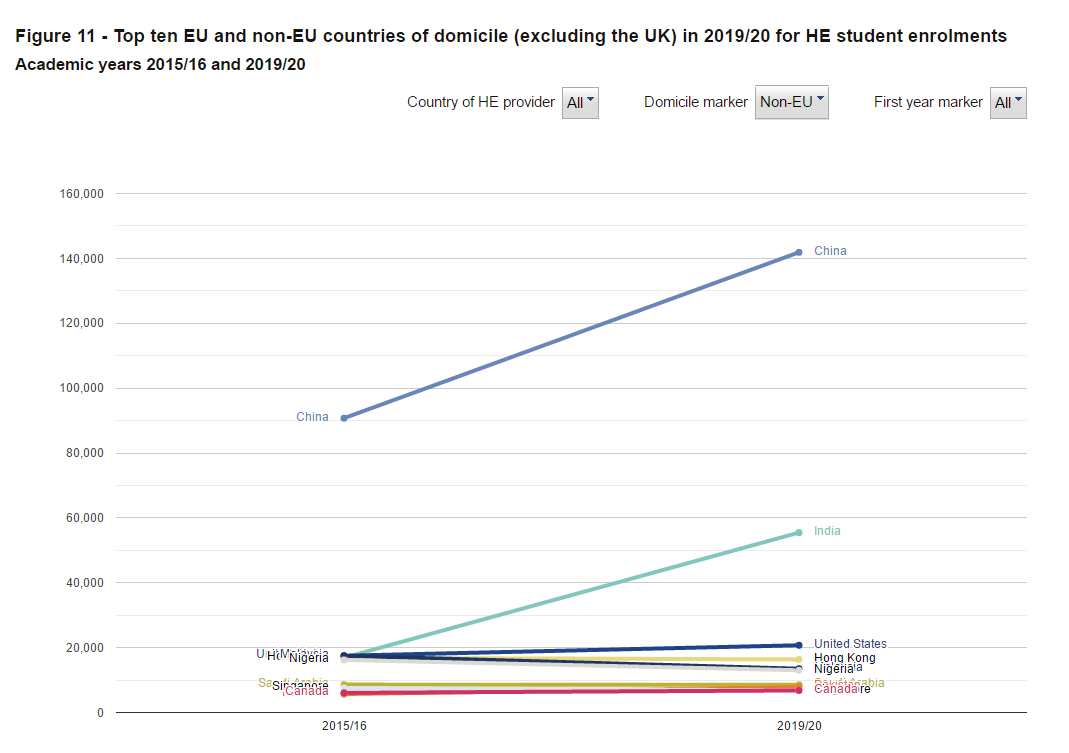
Task: Click the United States series label
Action: click(x=850, y=643)
